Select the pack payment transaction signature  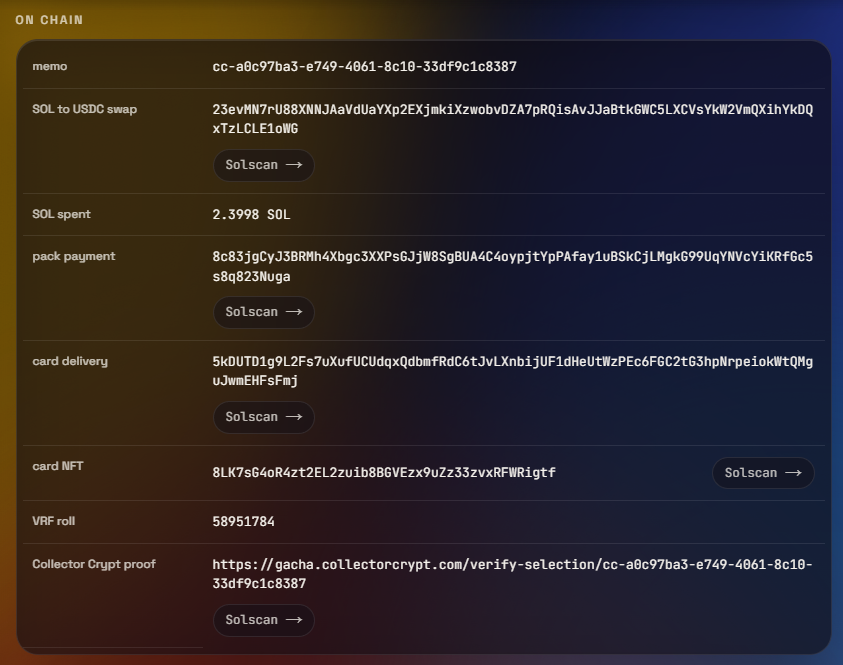[x=512, y=267]
